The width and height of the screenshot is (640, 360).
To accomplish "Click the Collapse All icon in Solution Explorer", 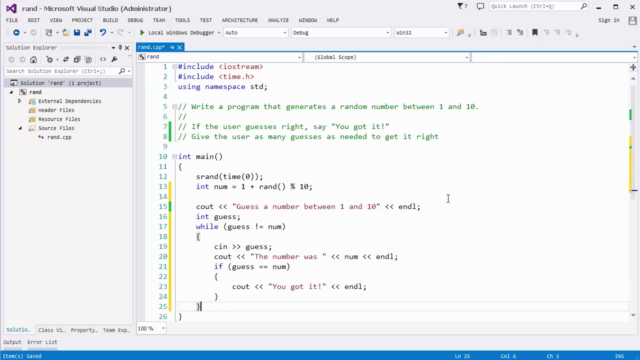I will pyautogui.click(x=77, y=60).
